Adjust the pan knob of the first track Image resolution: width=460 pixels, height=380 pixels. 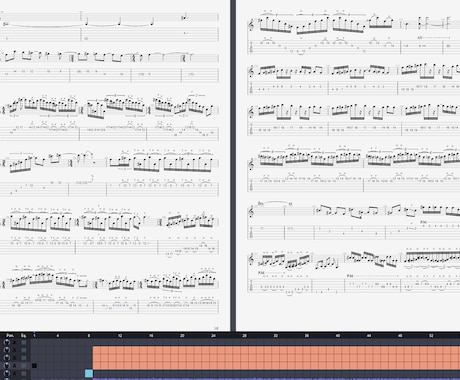tap(7, 342)
